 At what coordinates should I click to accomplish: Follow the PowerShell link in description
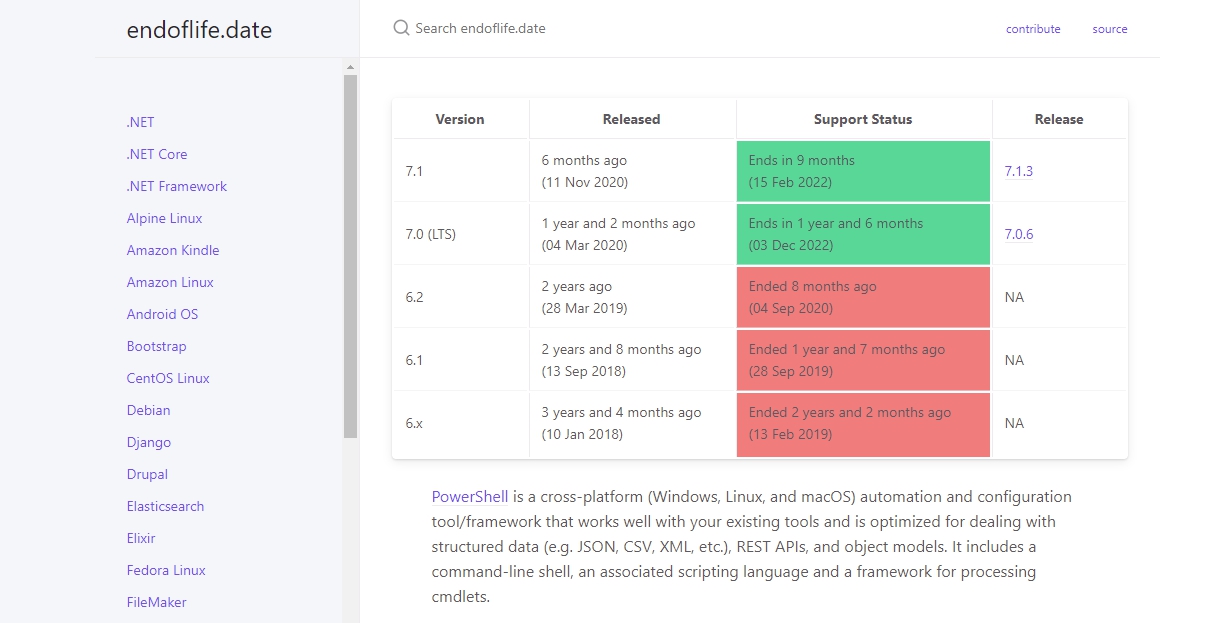click(470, 496)
